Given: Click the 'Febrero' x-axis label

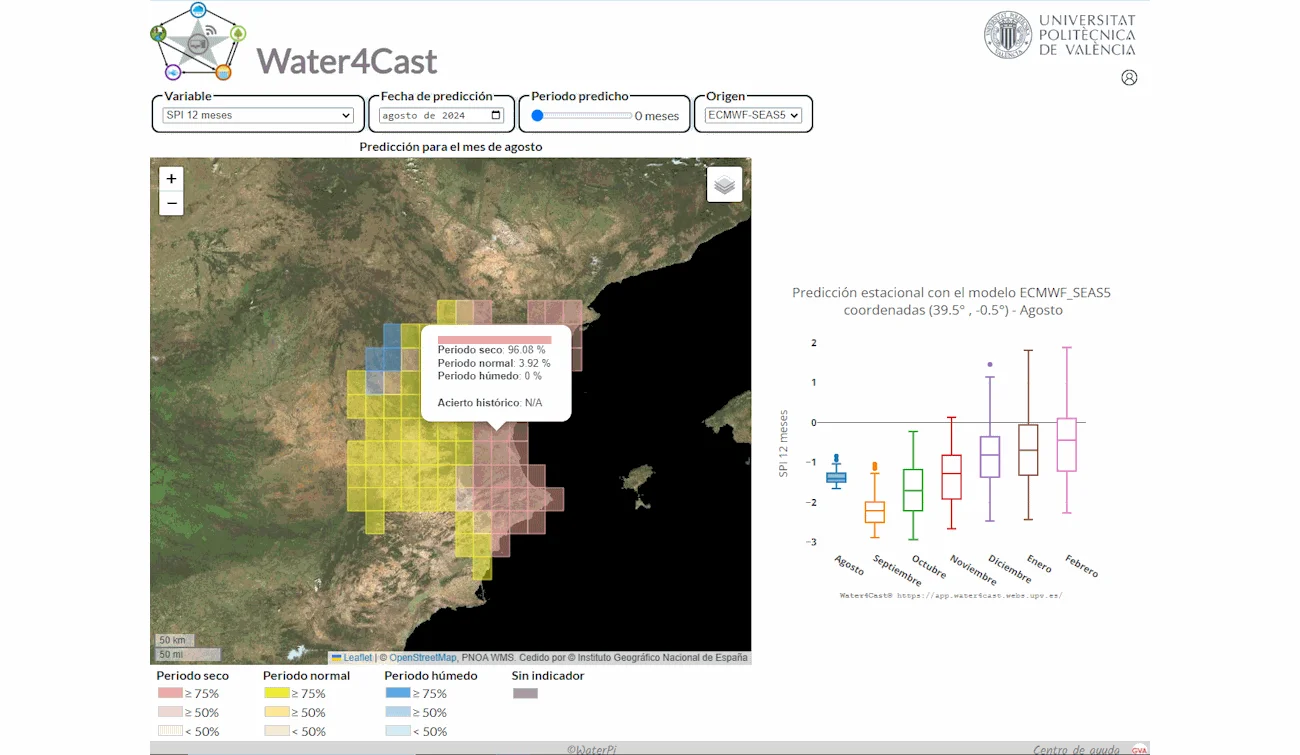Looking at the screenshot, I should tap(1081, 566).
